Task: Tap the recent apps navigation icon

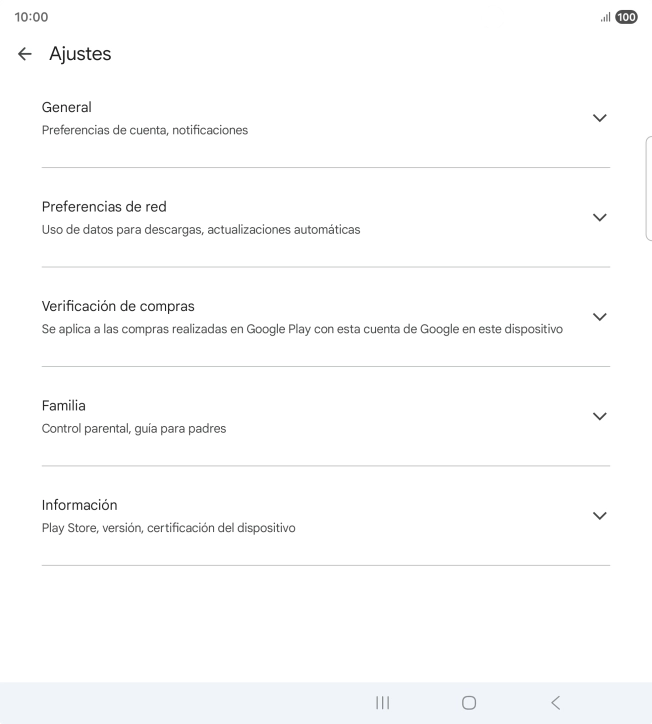Action: [x=382, y=703]
